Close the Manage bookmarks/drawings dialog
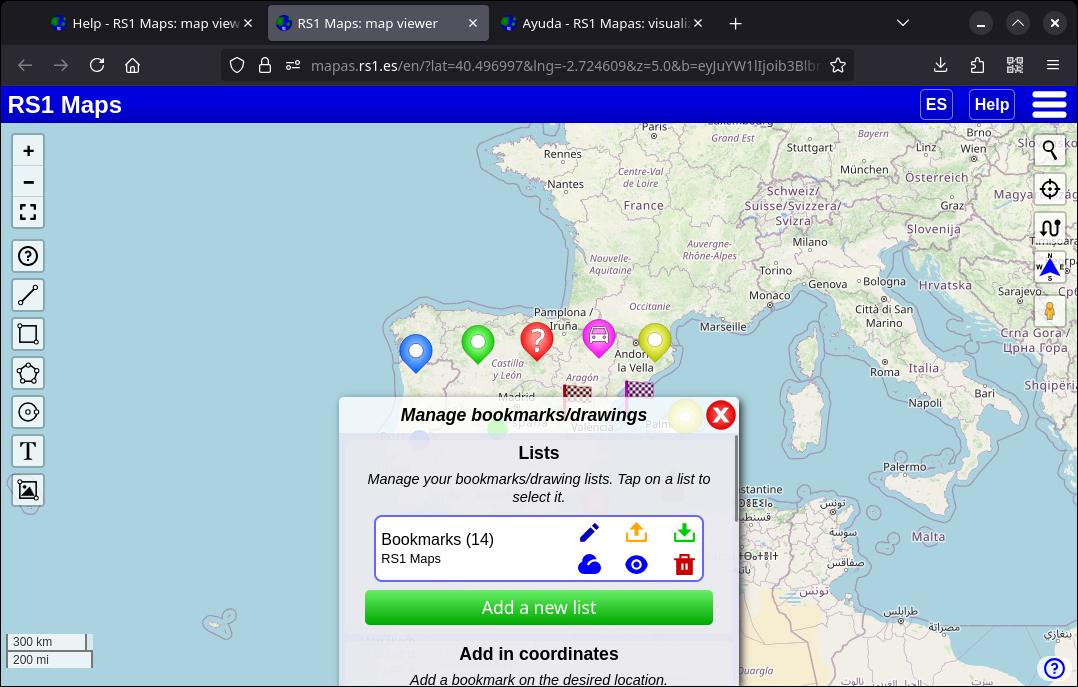 [720, 415]
